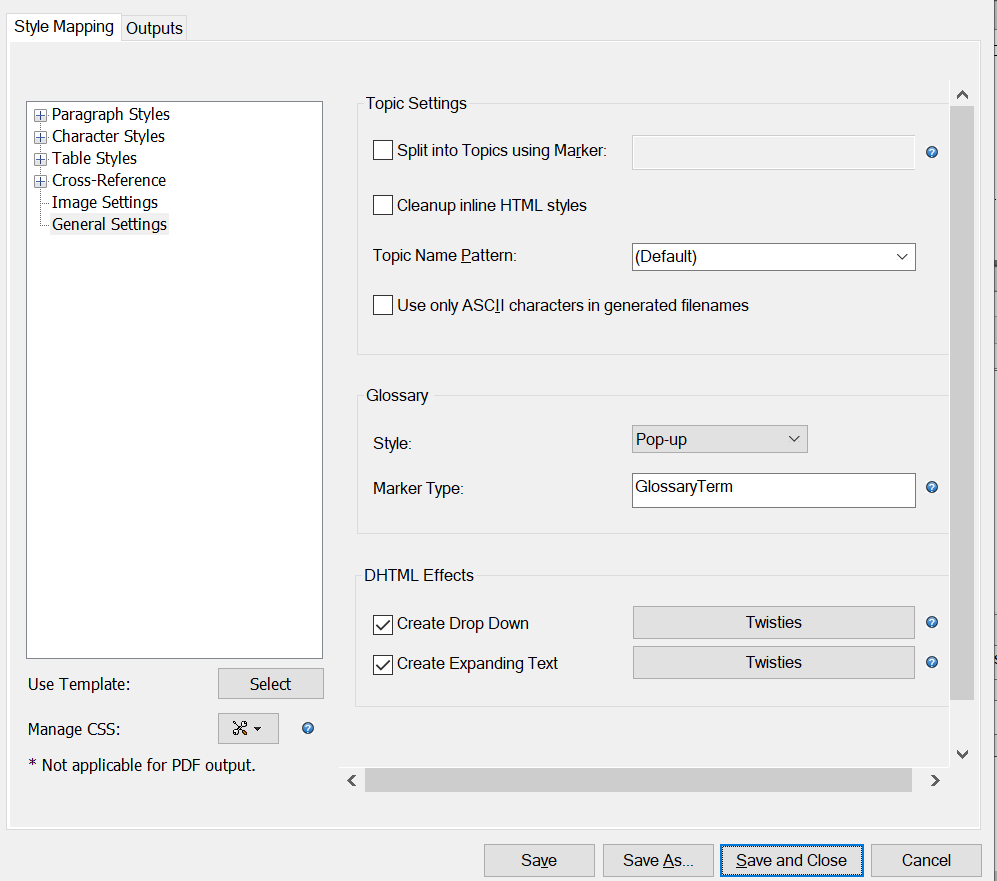Screen dimensions: 997x881
Task: Open the Topic Name Pattern dropdown
Action: 774,256
